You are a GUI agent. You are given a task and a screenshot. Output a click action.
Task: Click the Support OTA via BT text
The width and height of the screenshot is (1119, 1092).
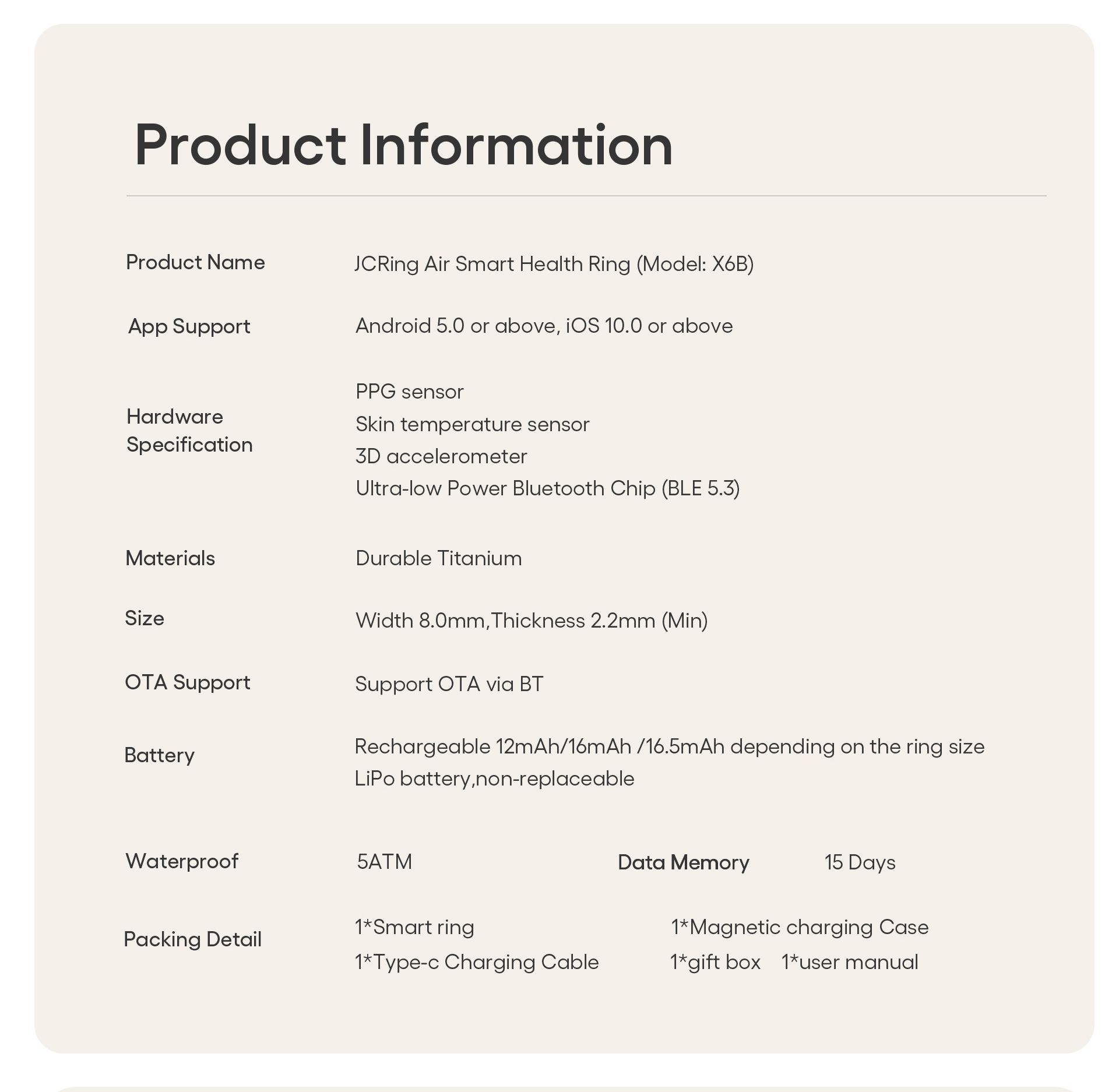pos(449,684)
